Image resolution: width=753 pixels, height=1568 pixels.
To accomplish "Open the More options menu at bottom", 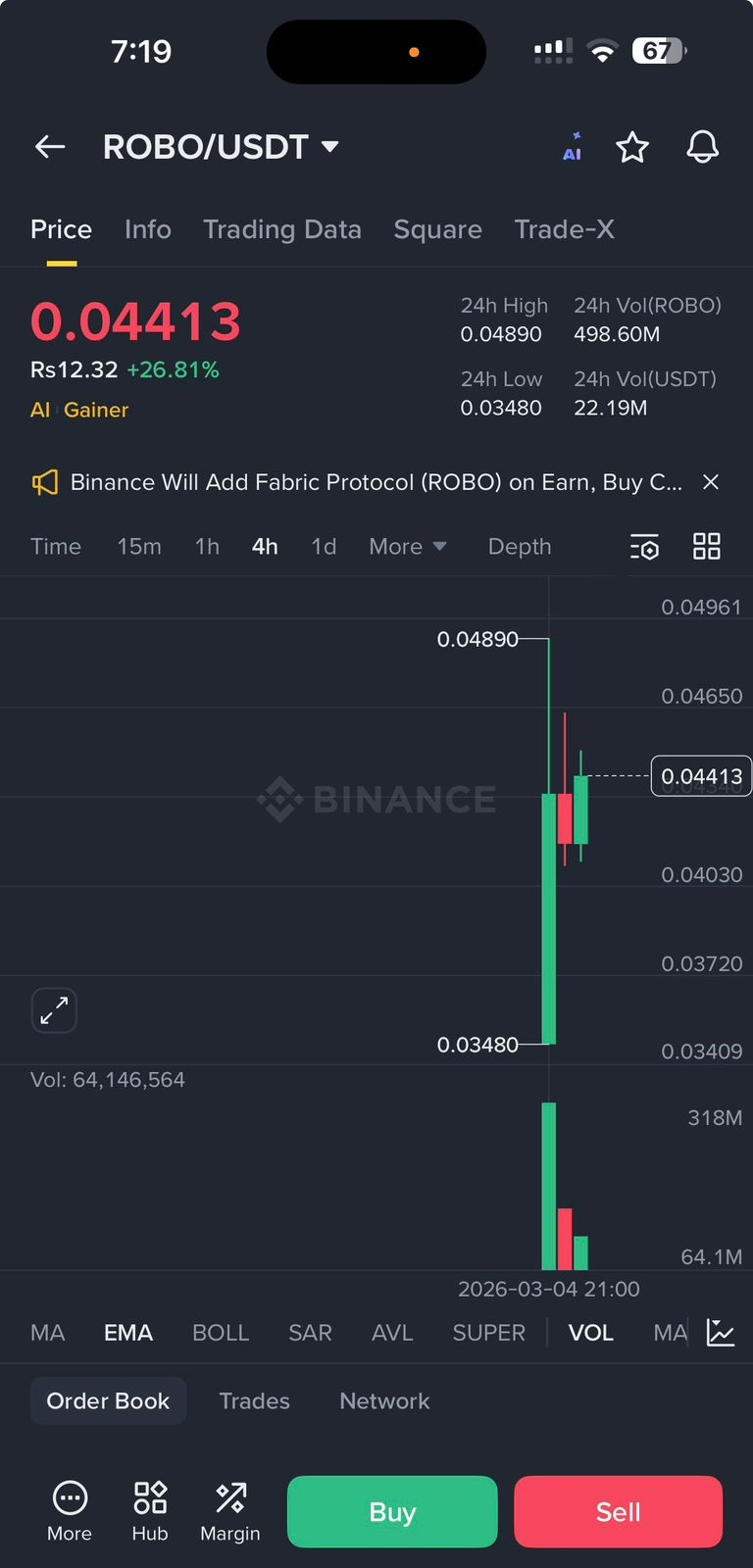I will tap(70, 1511).
